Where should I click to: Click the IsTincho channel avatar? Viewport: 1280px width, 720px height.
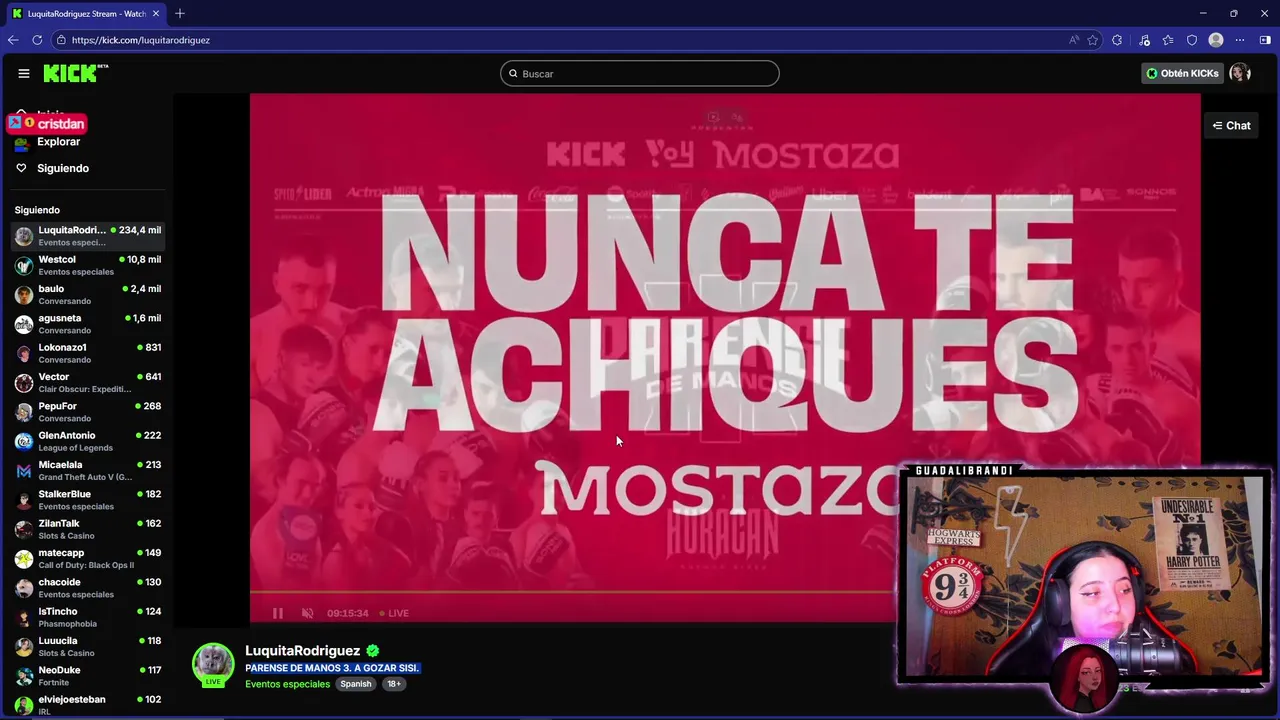click(x=24, y=617)
